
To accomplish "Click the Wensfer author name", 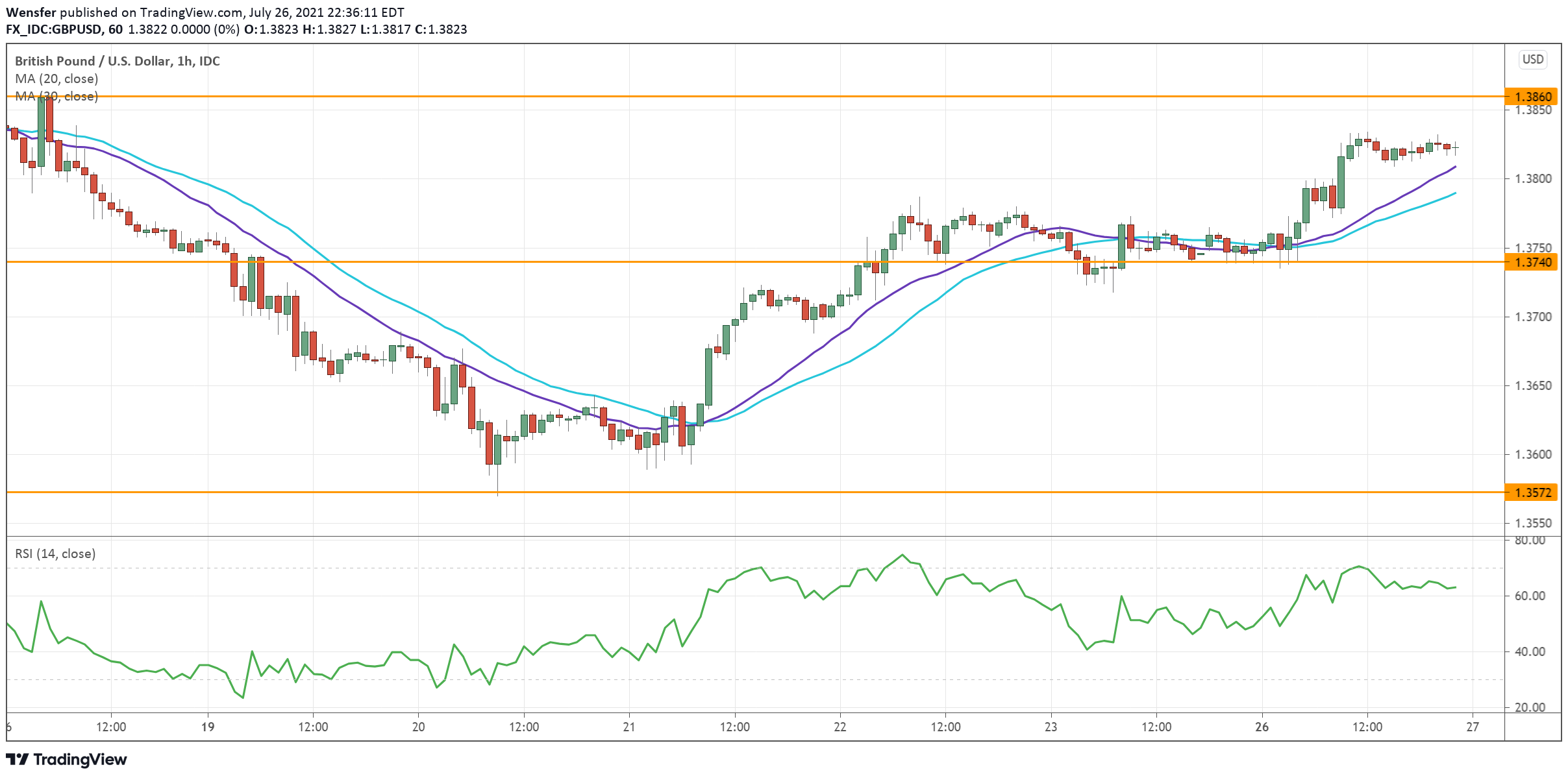I will click(x=31, y=12).
